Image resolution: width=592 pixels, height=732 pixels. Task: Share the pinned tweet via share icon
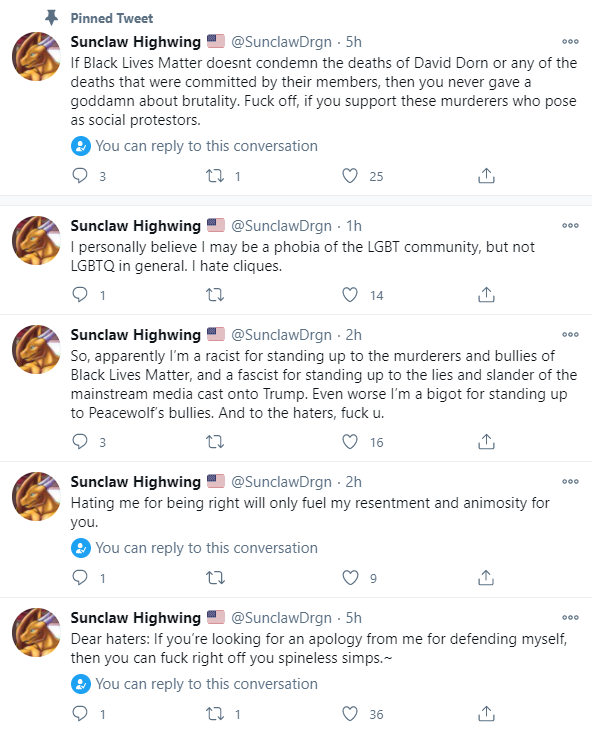click(486, 176)
